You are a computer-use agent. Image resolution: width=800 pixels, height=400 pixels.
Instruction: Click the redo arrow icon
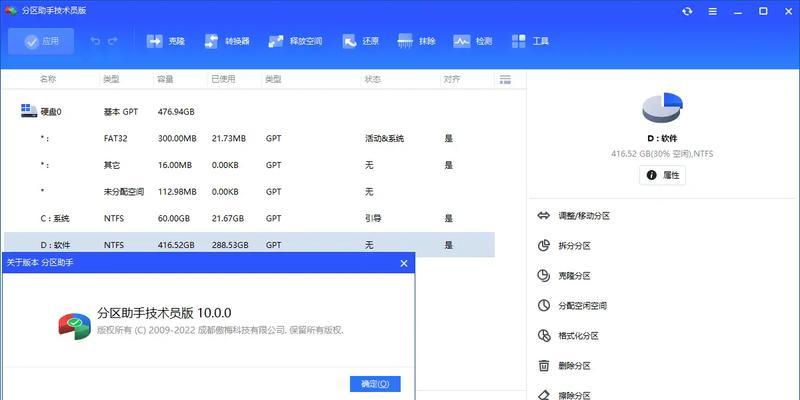coord(113,41)
